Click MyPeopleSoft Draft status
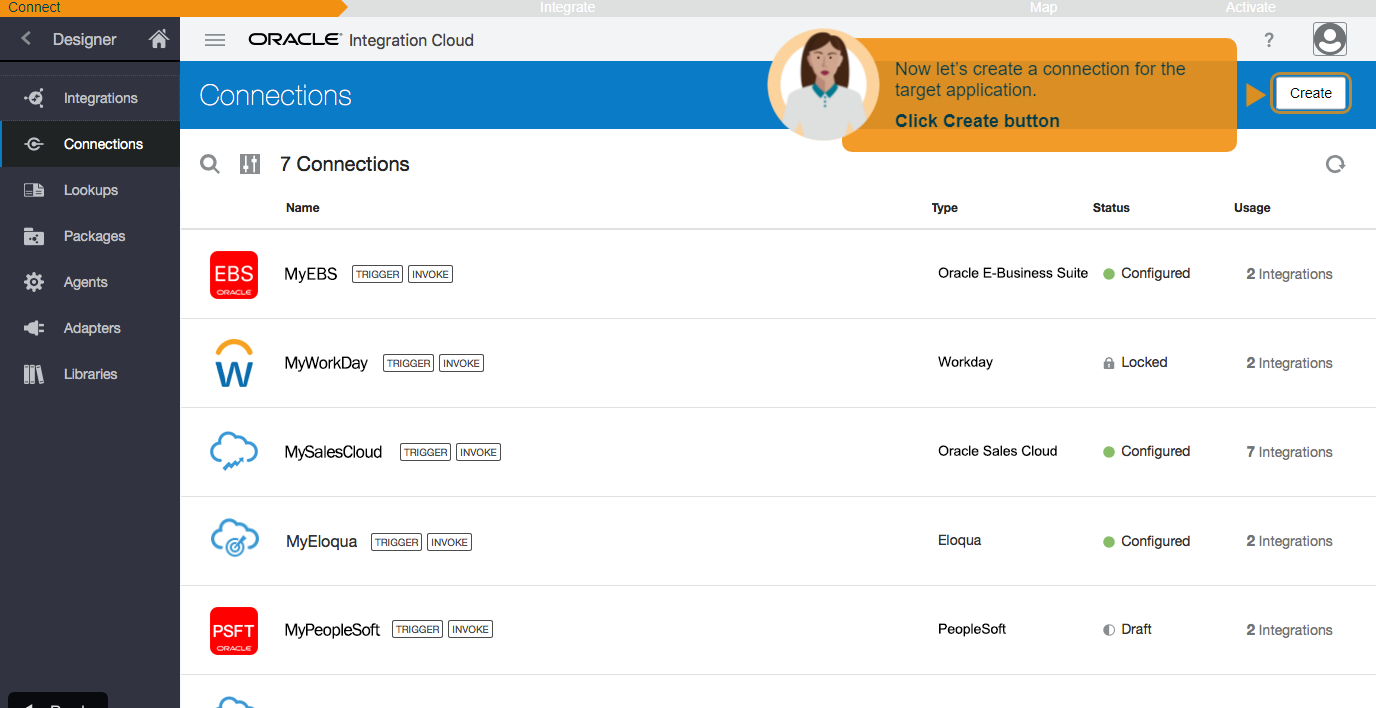This screenshot has width=1376, height=708. 1127,629
